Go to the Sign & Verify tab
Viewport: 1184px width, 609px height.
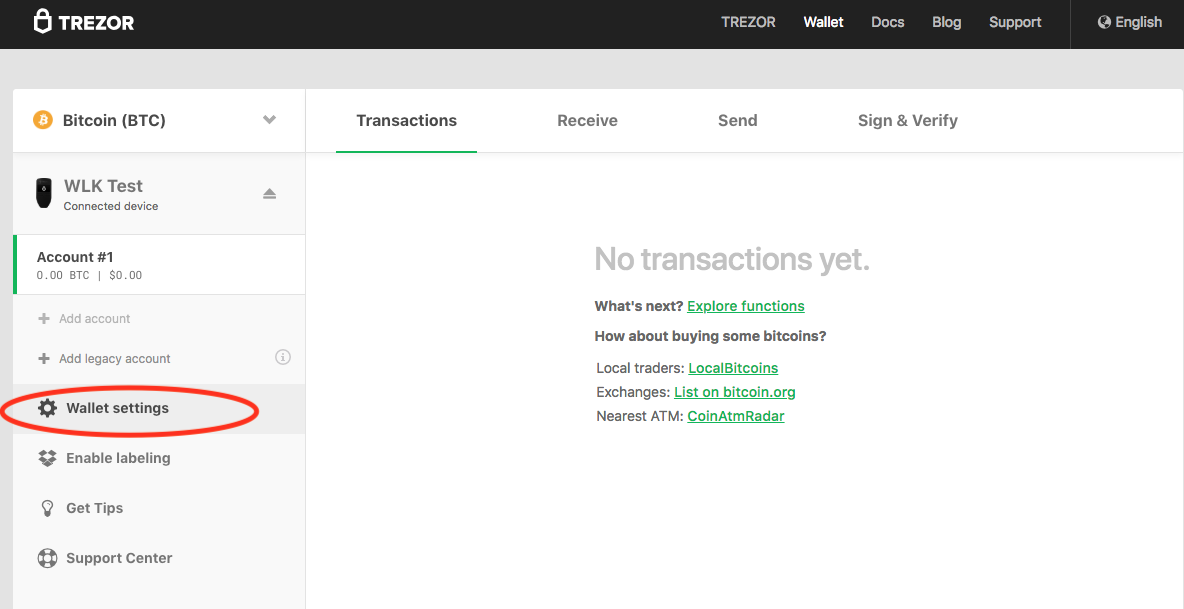pyautogui.click(x=907, y=120)
